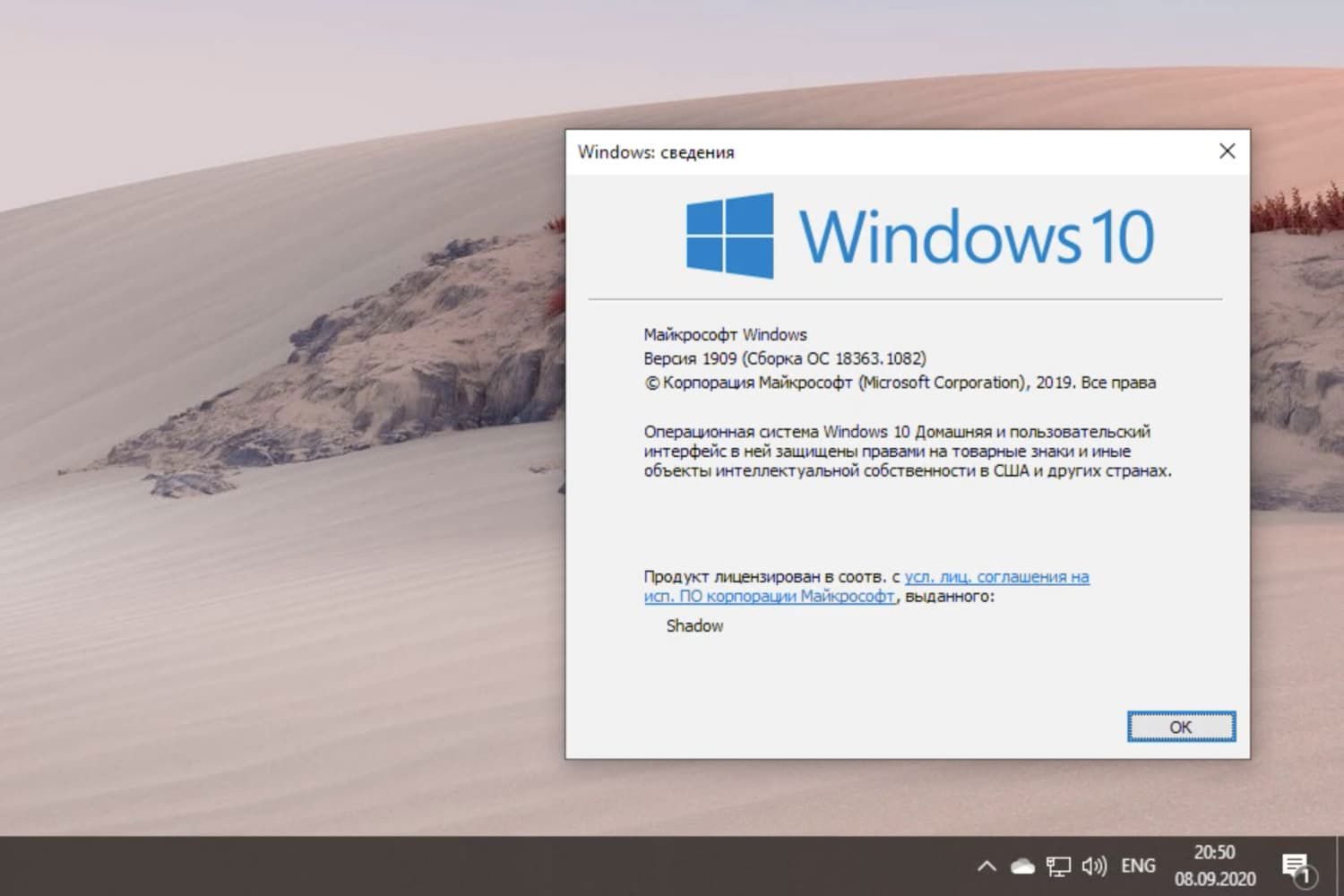Click the Windows: сведения title bar
Screen dimensions: 1344x896
click(x=656, y=151)
